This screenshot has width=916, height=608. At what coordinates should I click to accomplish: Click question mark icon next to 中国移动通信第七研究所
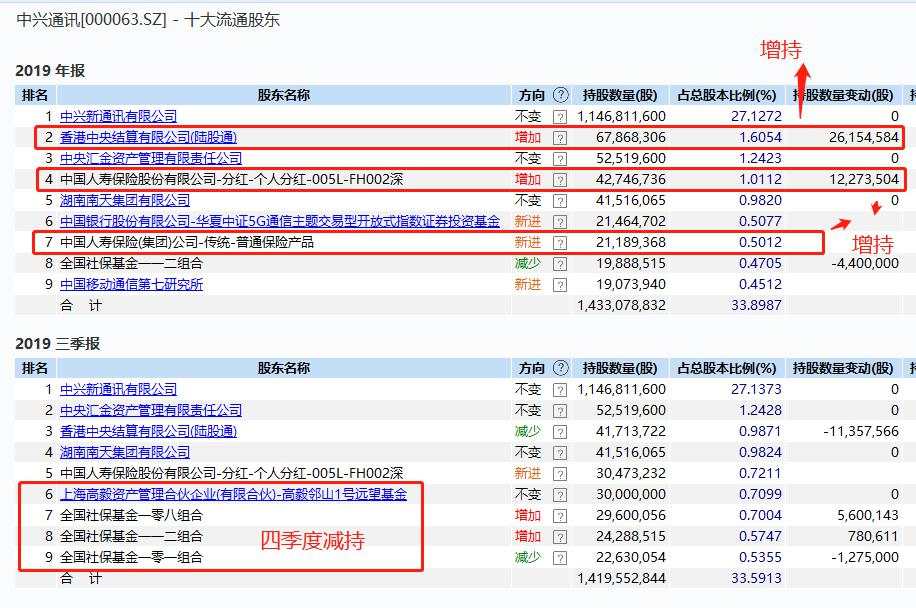click(558, 283)
